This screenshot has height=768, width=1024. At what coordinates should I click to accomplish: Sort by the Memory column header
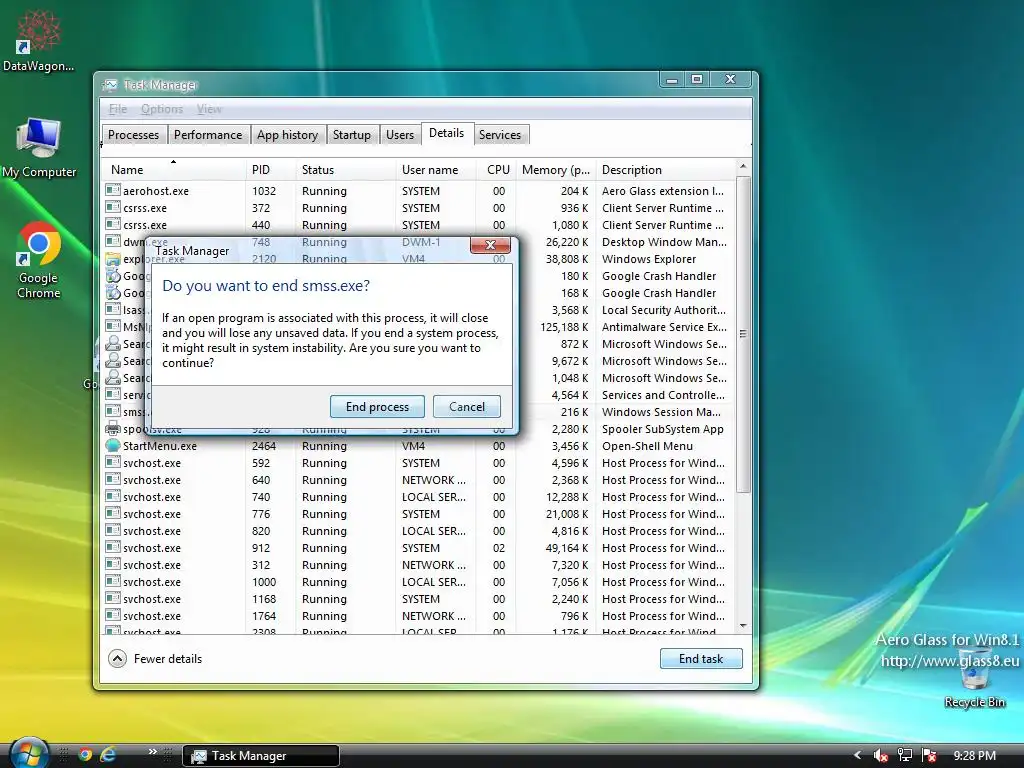pyautogui.click(x=556, y=170)
